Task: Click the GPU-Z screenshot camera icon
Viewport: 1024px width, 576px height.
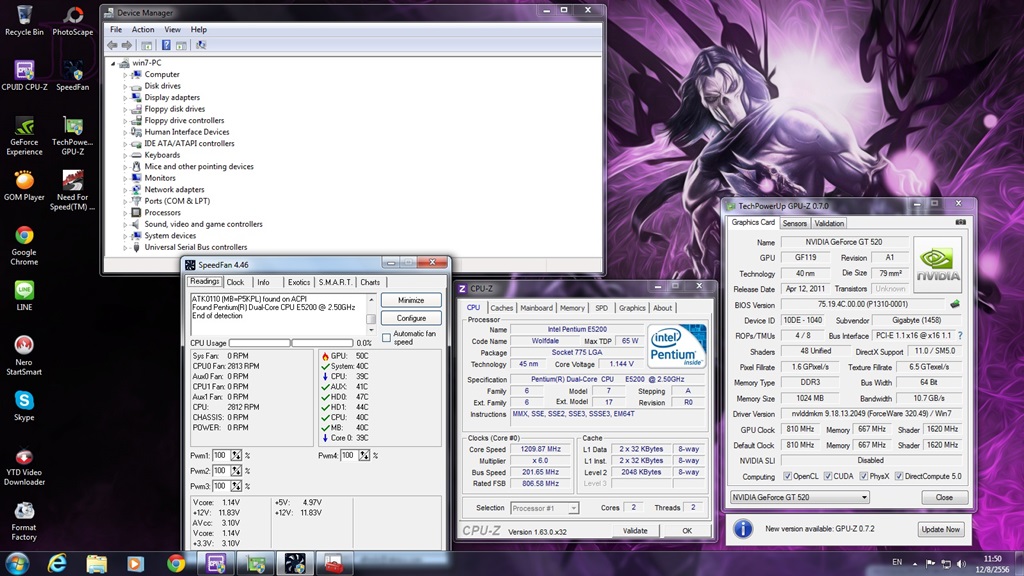Action: 960,222
